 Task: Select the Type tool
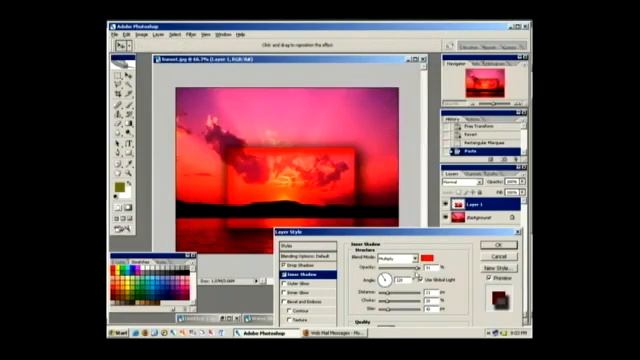point(129,144)
